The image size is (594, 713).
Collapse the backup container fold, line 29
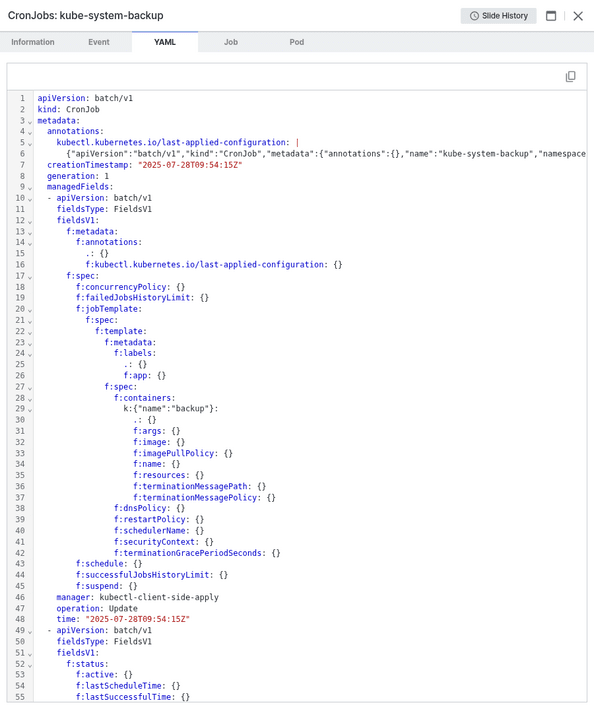(x=30, y=410)
